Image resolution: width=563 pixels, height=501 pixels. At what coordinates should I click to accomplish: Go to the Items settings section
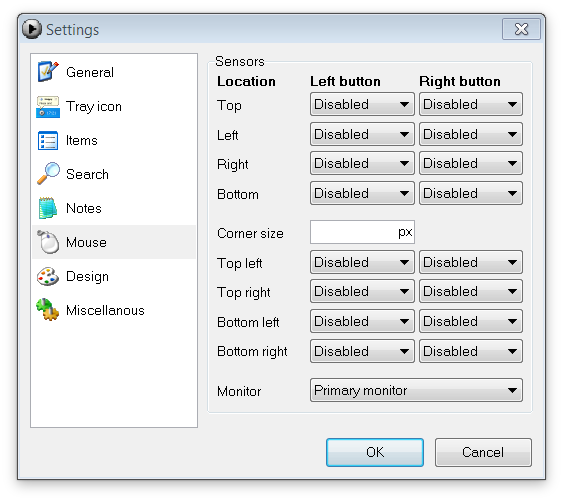114,140
